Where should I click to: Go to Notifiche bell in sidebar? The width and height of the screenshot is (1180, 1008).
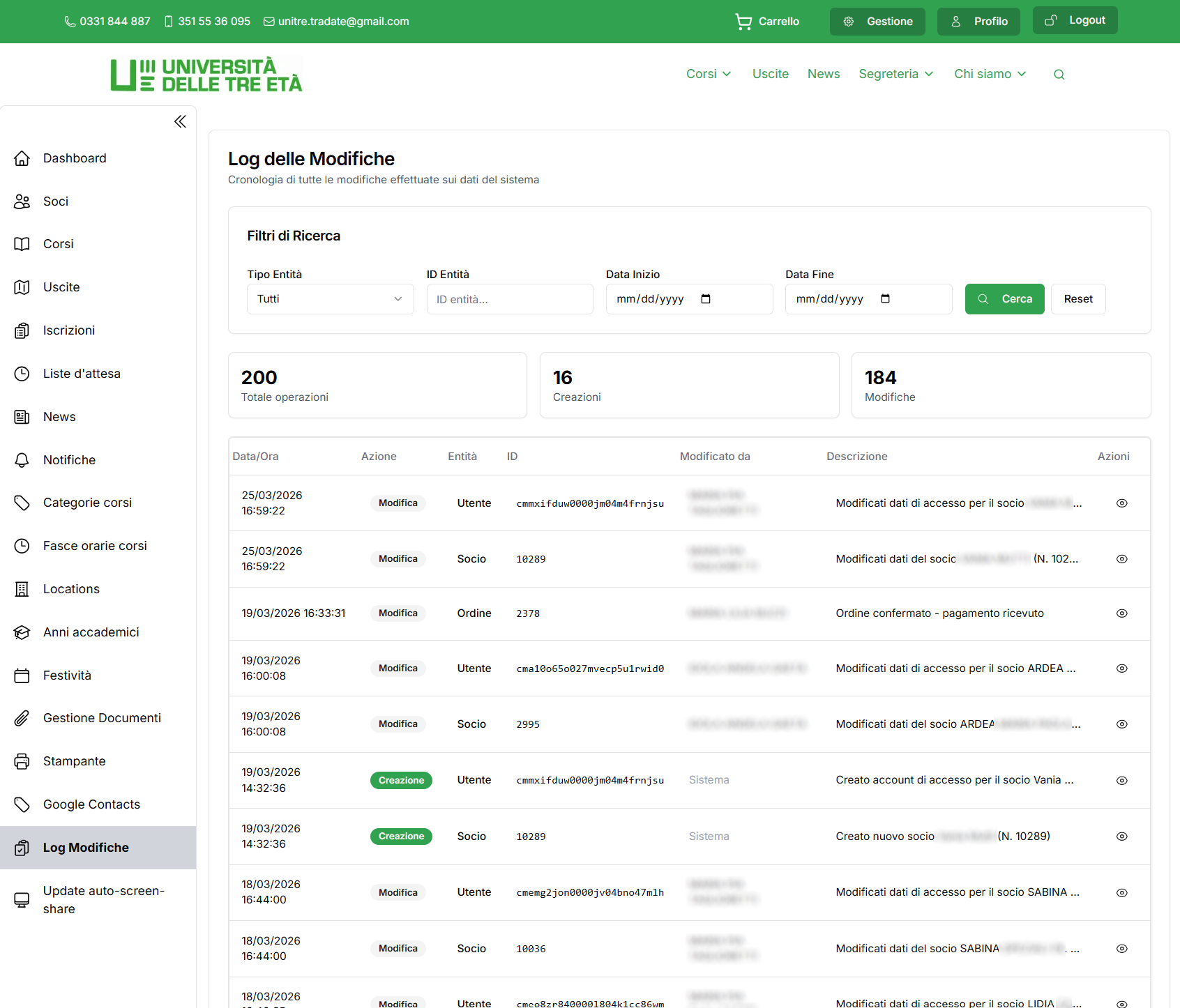69,460
